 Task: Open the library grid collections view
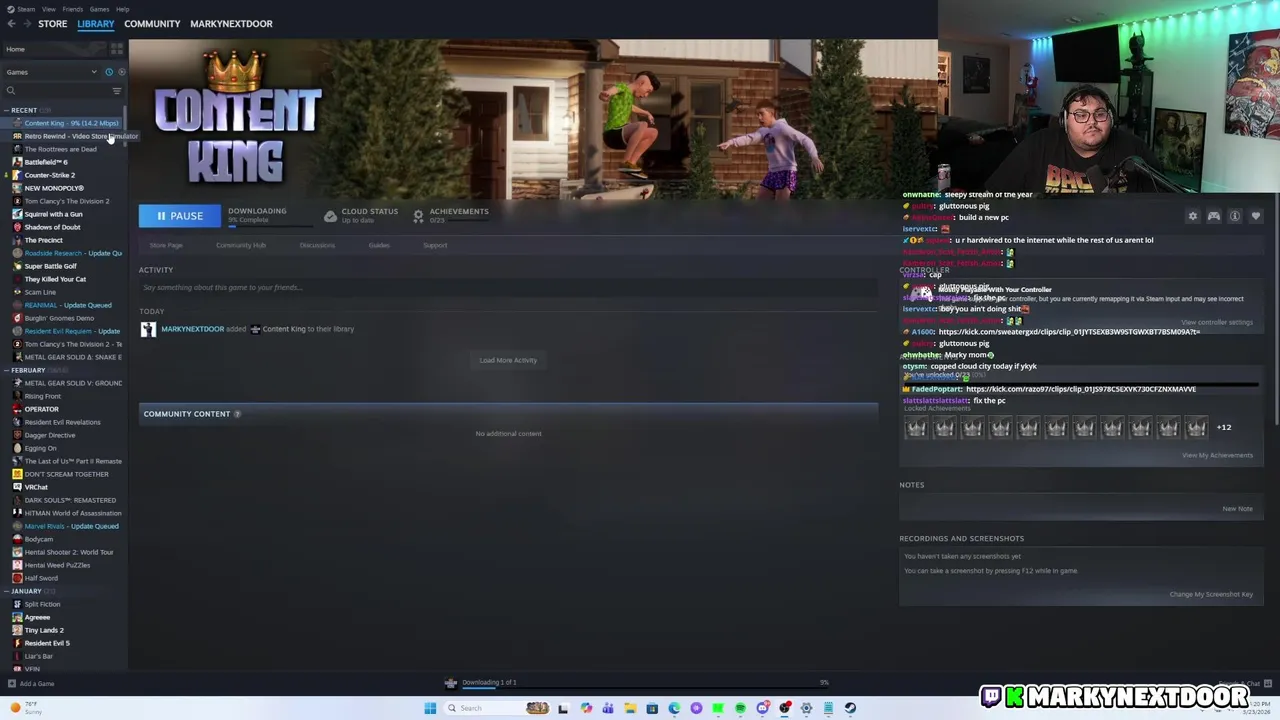117,49
